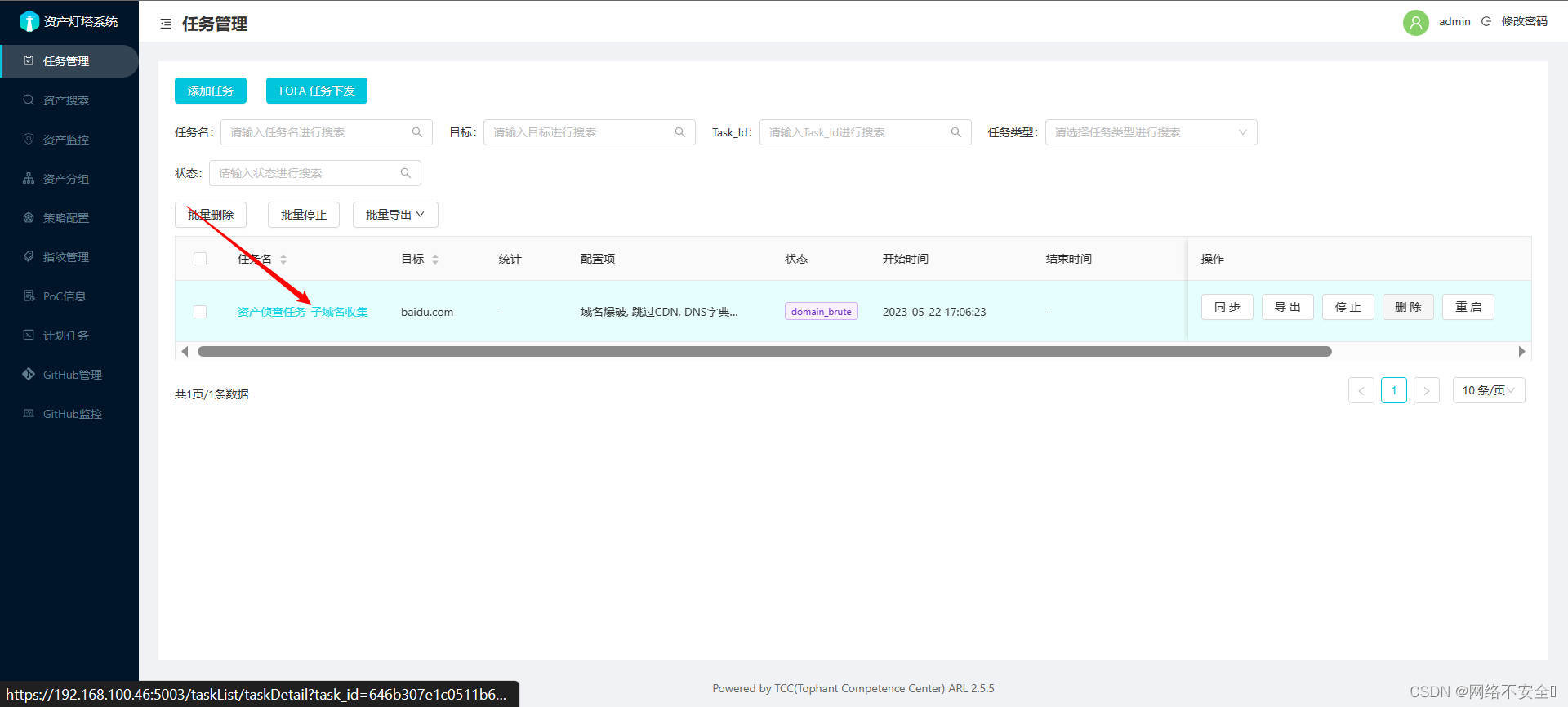The image size is (1568, 707).
Task: Select page 1 in pagination
Action: (1394, 390)
